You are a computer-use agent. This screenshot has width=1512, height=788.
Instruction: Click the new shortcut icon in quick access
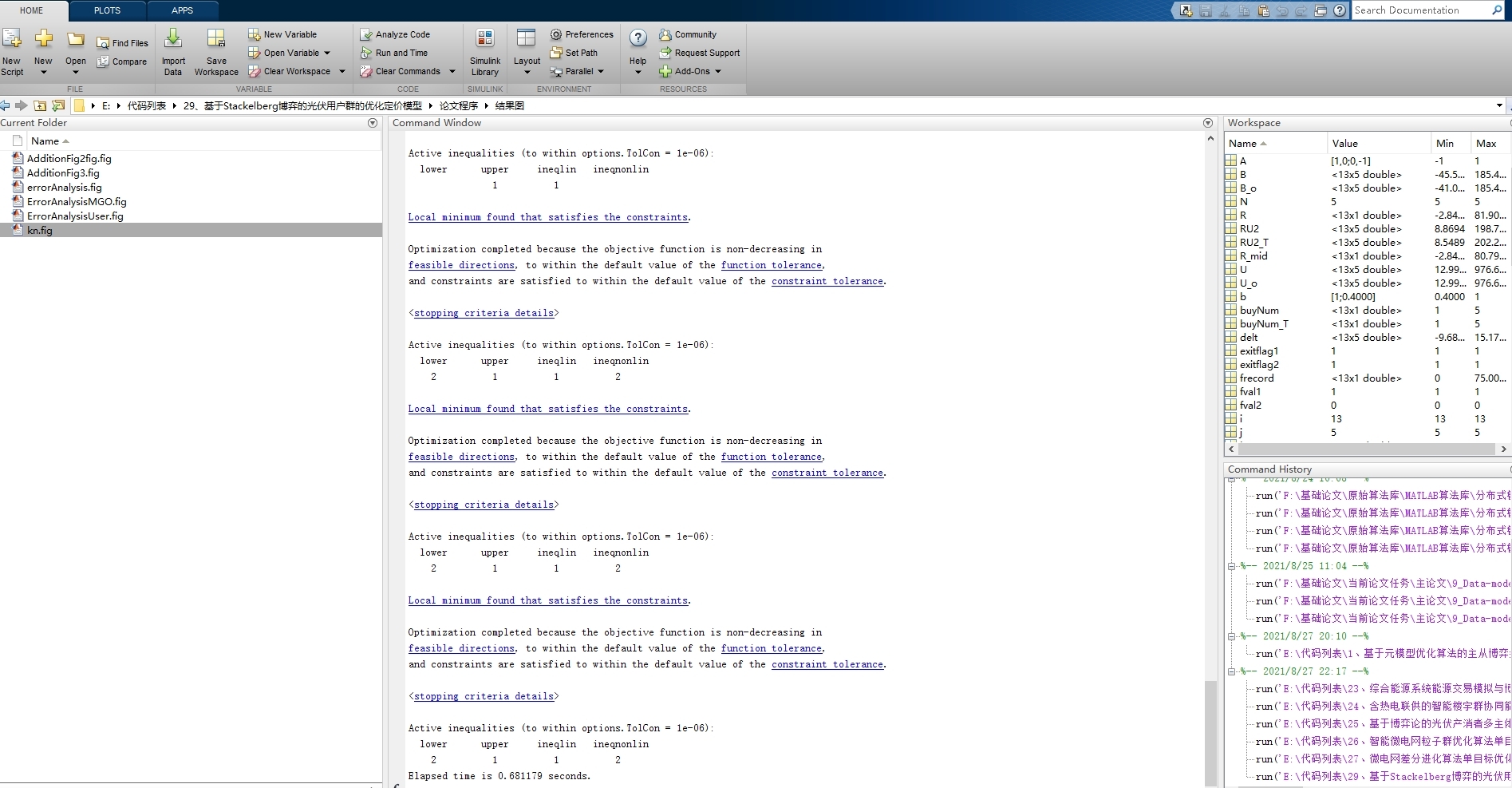[x=1186, y=10]
